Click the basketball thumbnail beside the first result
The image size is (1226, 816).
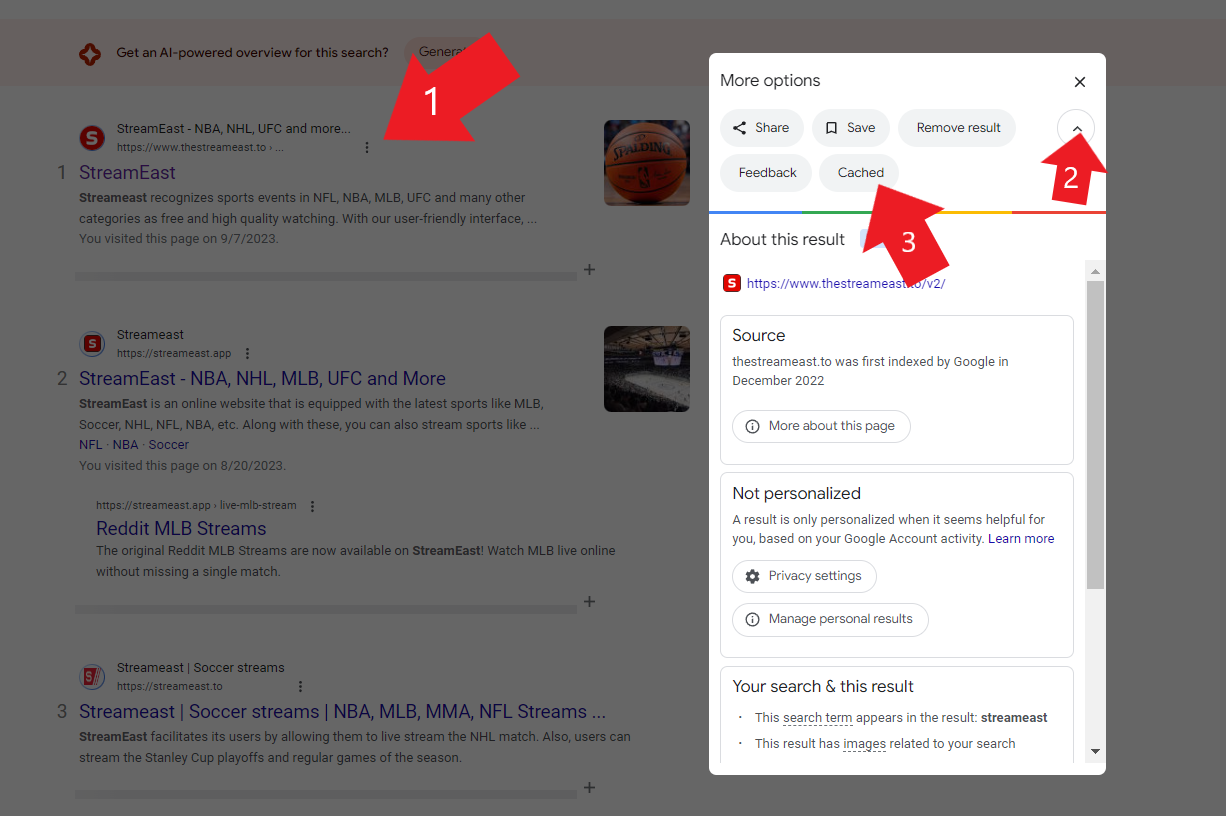[646, 162]
